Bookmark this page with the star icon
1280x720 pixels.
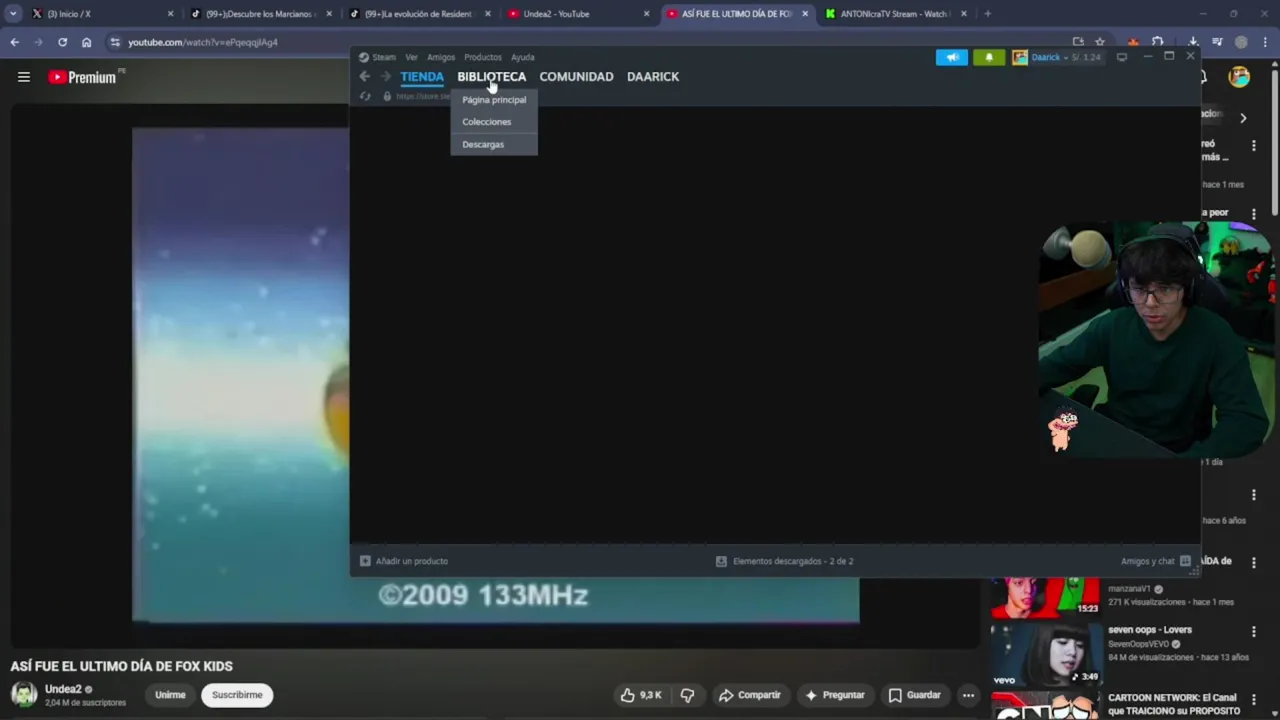[x=1100, y=42]
